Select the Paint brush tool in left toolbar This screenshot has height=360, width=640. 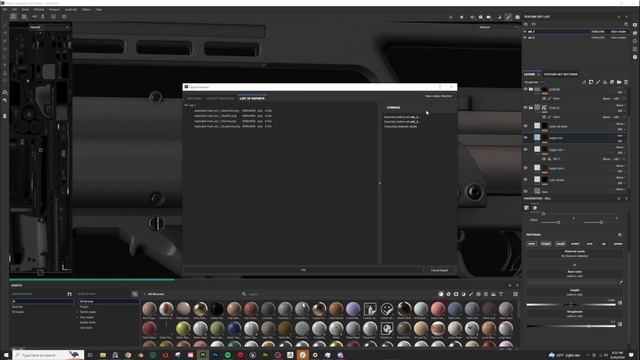pyautogui.click(x=4, y=25)
